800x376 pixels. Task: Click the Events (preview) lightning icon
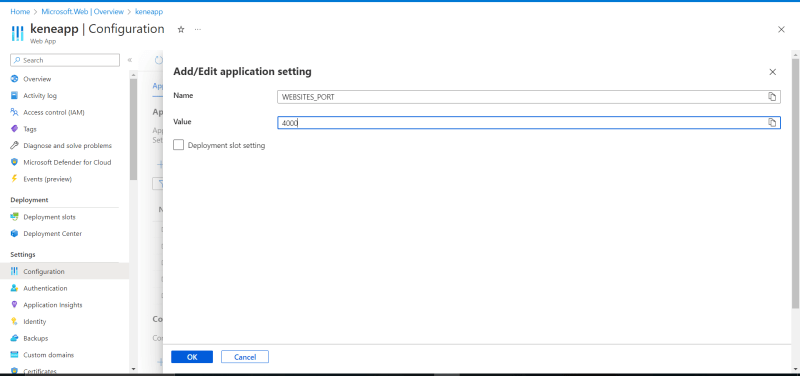click(14, 179)
